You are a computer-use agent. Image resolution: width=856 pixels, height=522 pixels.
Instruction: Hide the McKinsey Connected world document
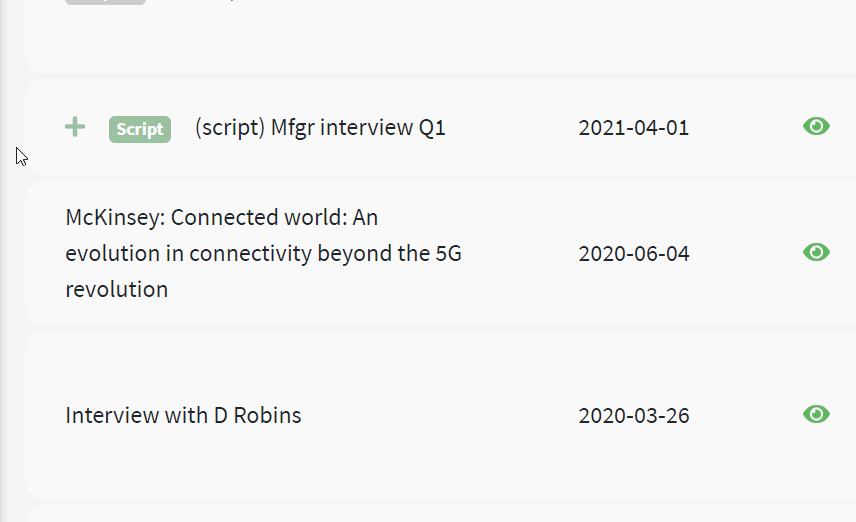[816, 252]
